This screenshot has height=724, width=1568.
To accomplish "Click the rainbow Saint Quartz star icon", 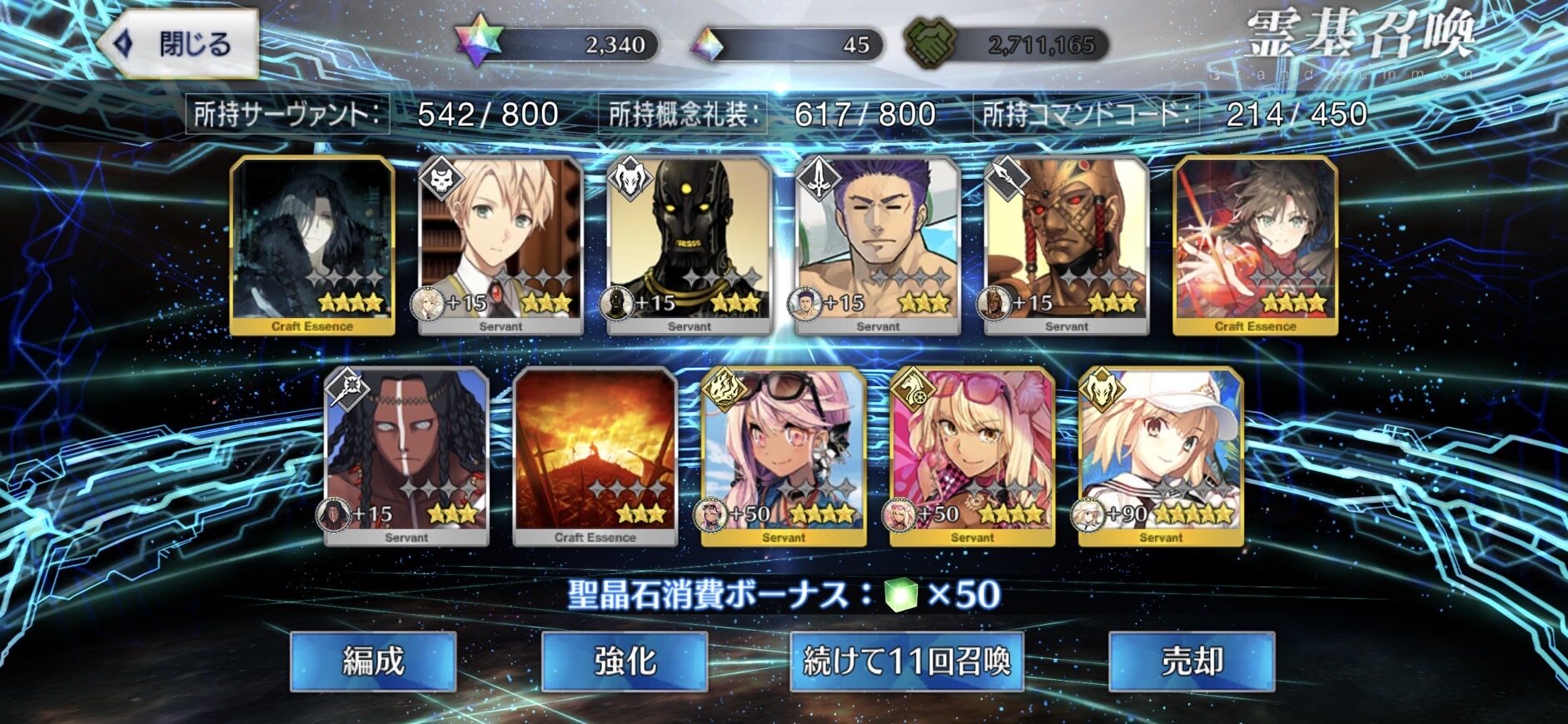I will click(480, 44).
